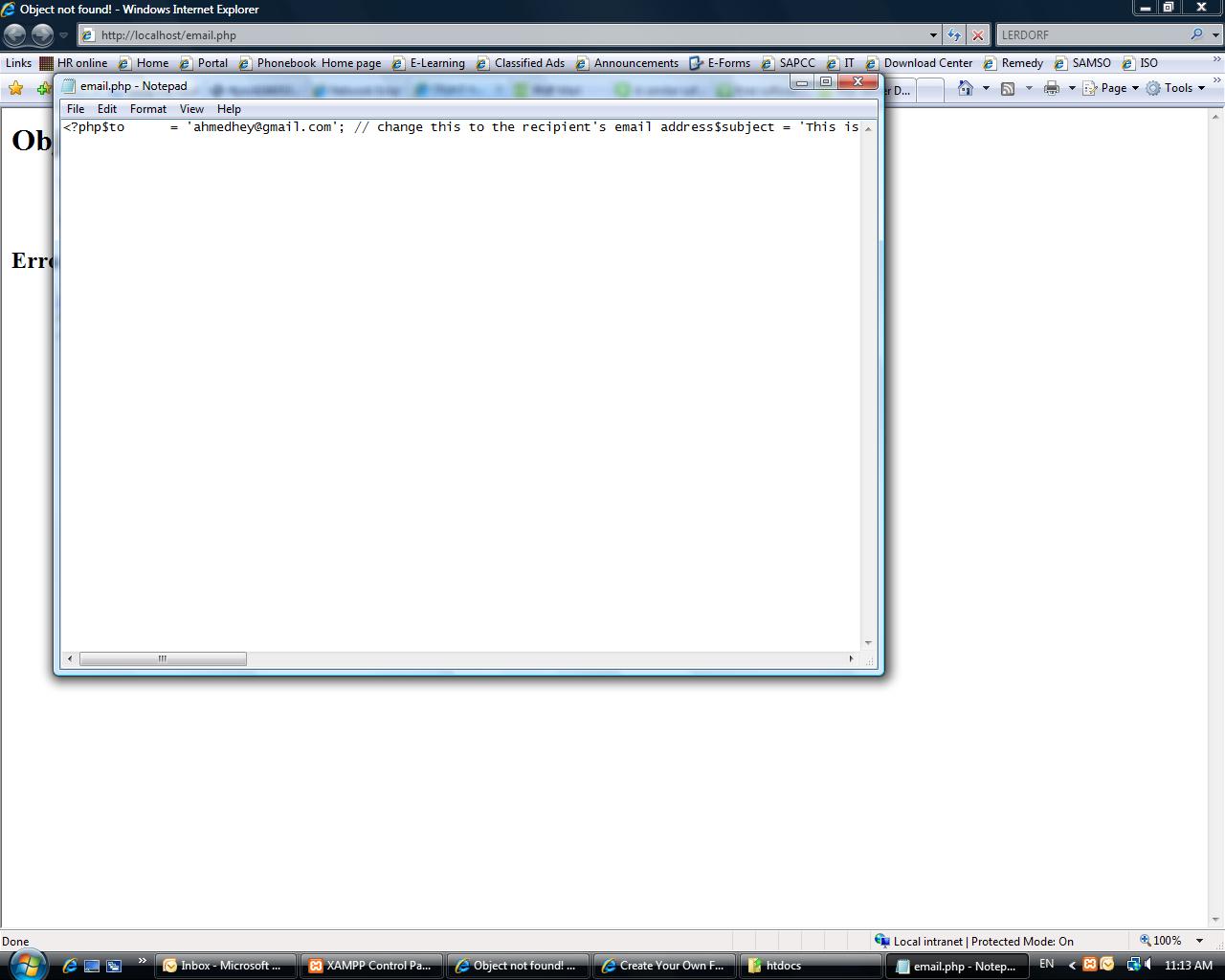The image size is (1225, 980).
Task: Open the Home link in Links bar
Action: click(x=144, y=63)
